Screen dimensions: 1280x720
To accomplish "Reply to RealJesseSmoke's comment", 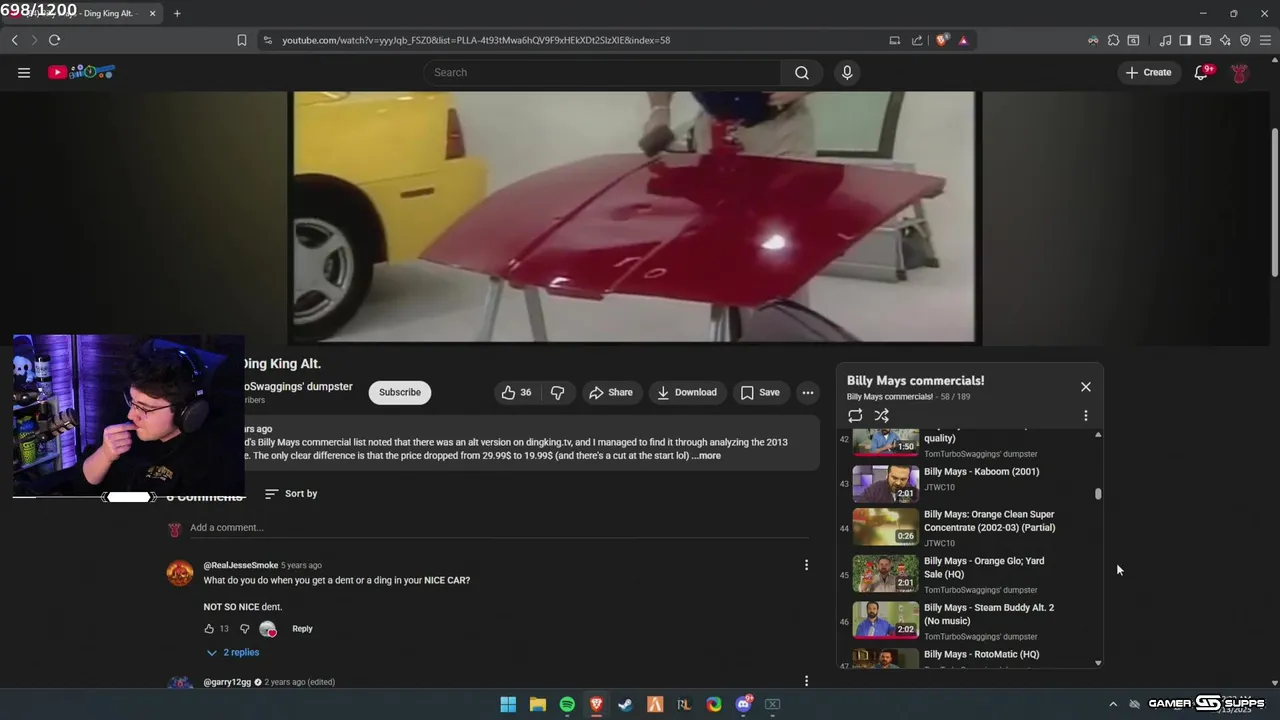I will [x=302, y=629].
